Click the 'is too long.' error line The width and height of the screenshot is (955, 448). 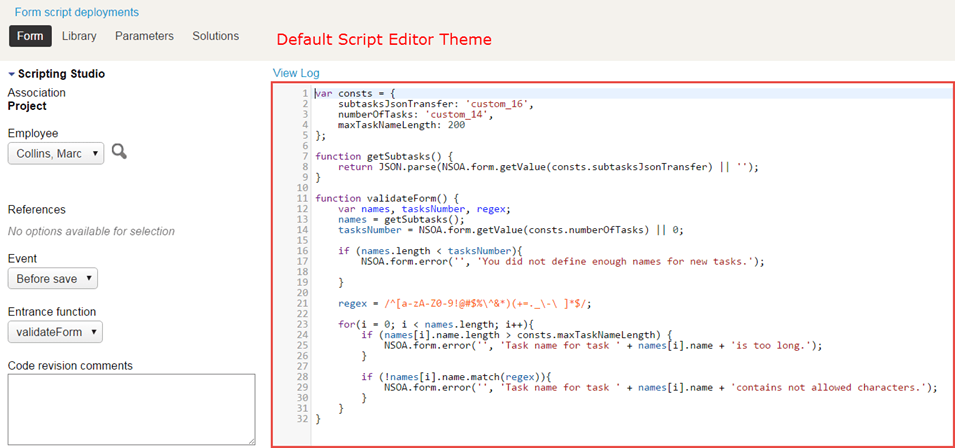click(603, 345)
